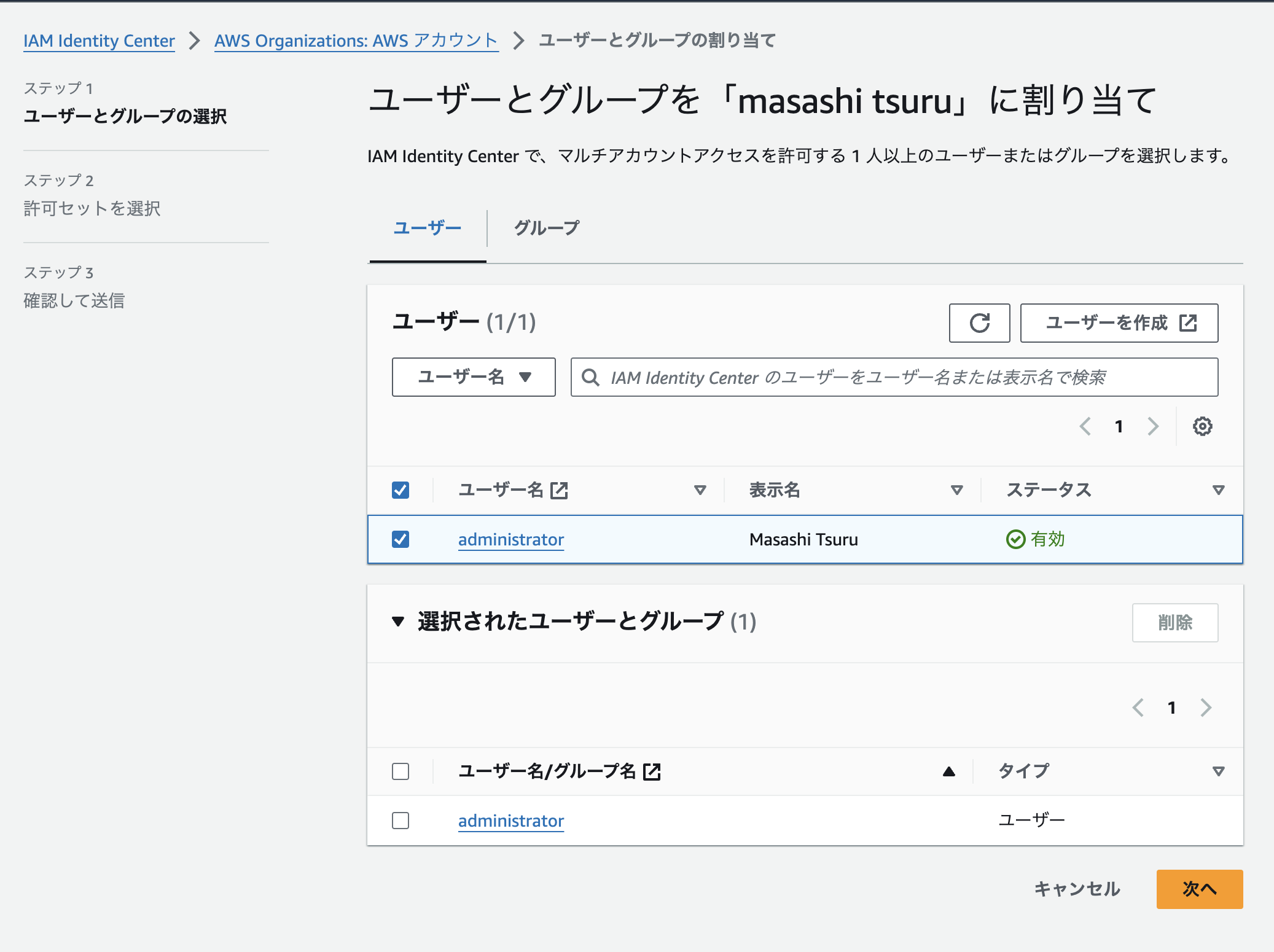Sort by タイプ column arrow
This screenshot has height=952, width=1274.
coord(1219,771)
